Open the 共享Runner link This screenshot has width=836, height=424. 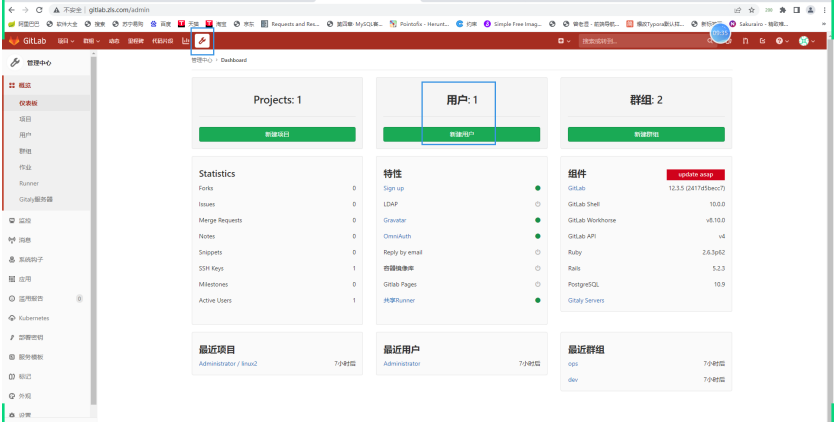pyautogui.click(x=399, y=300)
